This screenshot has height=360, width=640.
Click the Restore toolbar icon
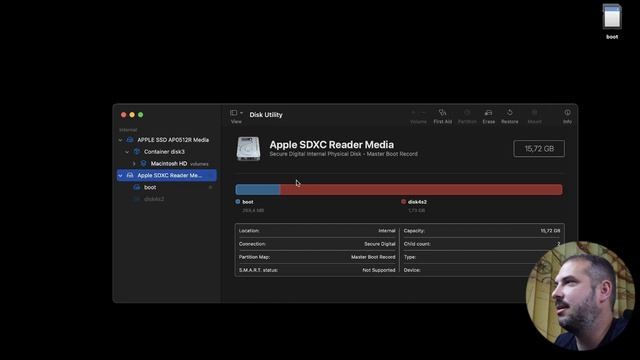tap(509, 113)
